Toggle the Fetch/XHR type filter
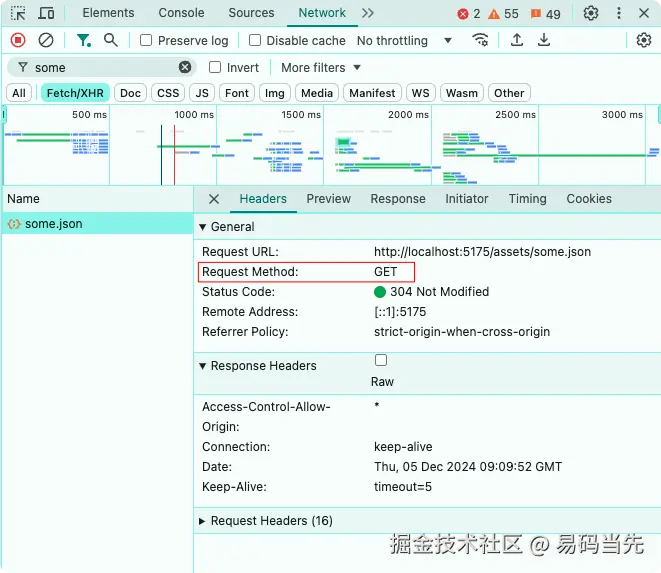661x573 pixels. coord(75,93)
